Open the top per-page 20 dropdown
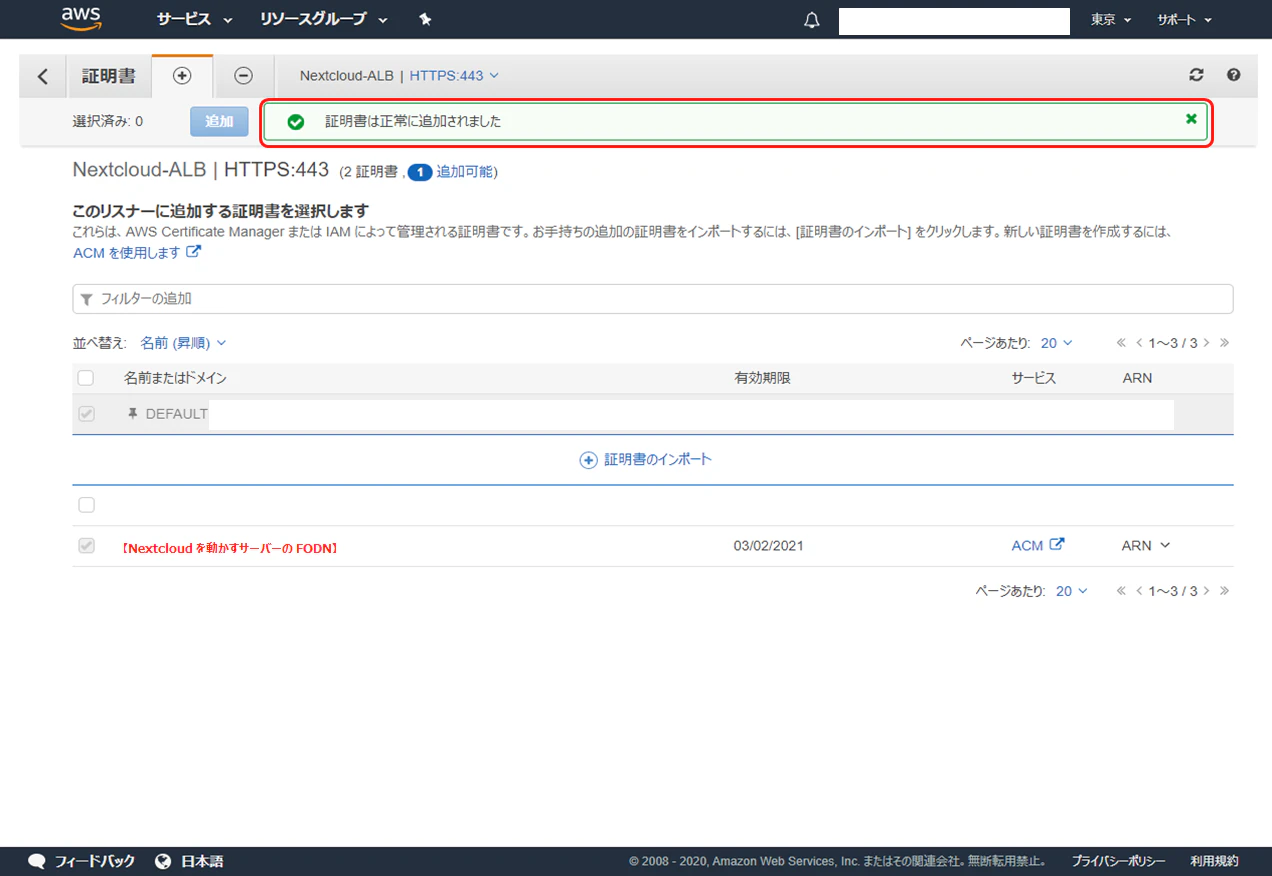 tap(1056, 343)
